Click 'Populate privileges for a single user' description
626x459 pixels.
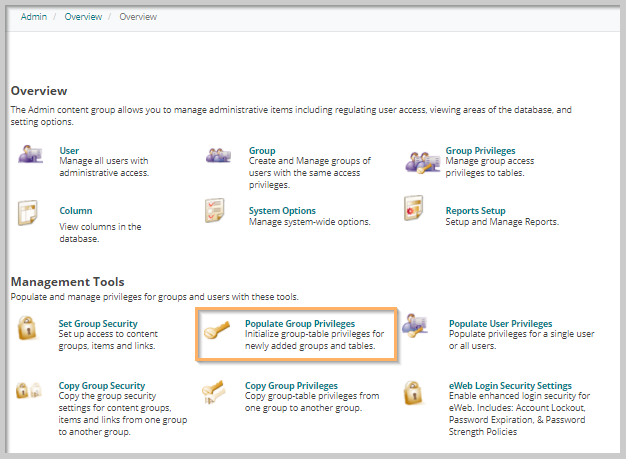click(521, 340)
